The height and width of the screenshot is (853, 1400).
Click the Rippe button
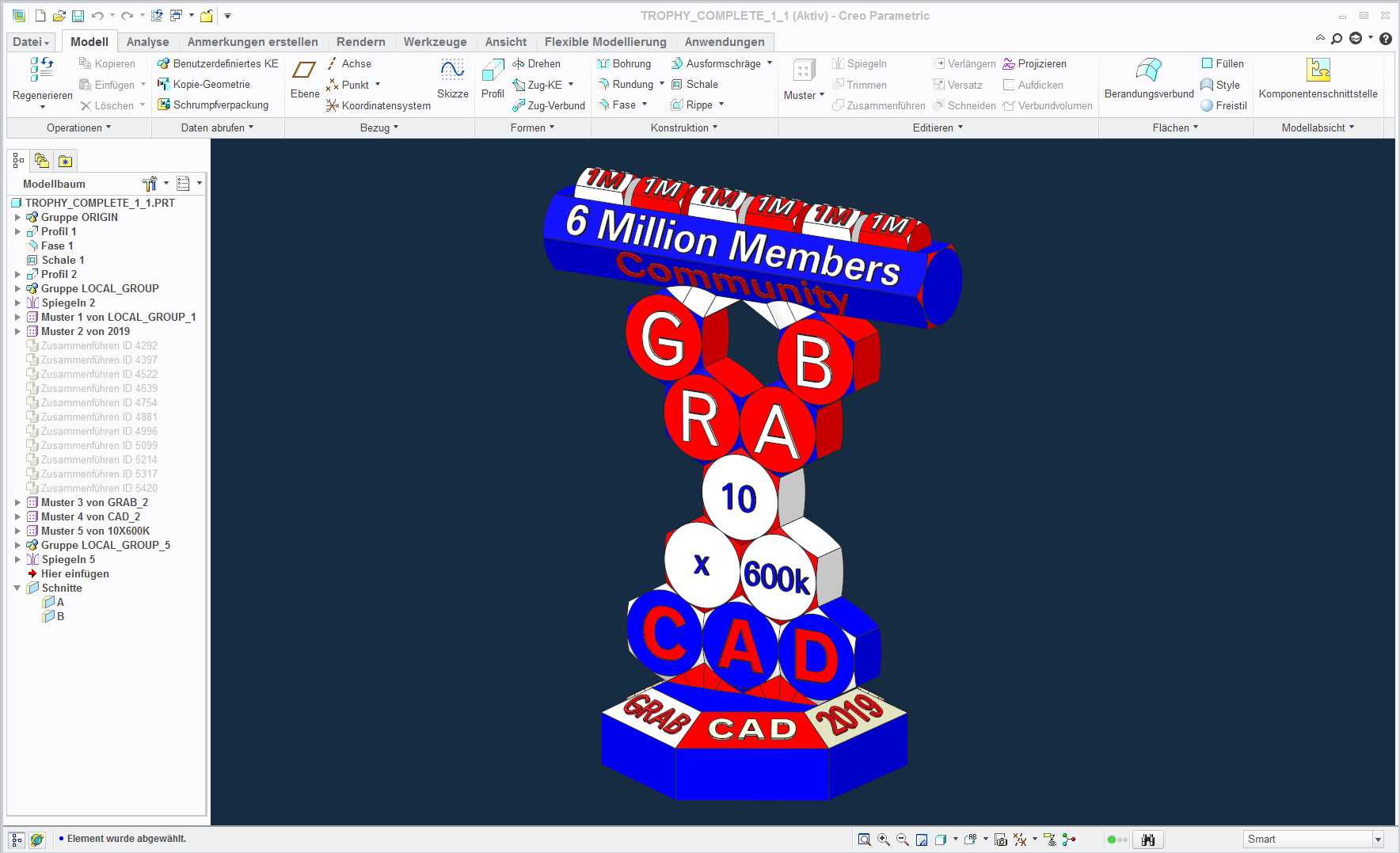(x=692, y=105)
